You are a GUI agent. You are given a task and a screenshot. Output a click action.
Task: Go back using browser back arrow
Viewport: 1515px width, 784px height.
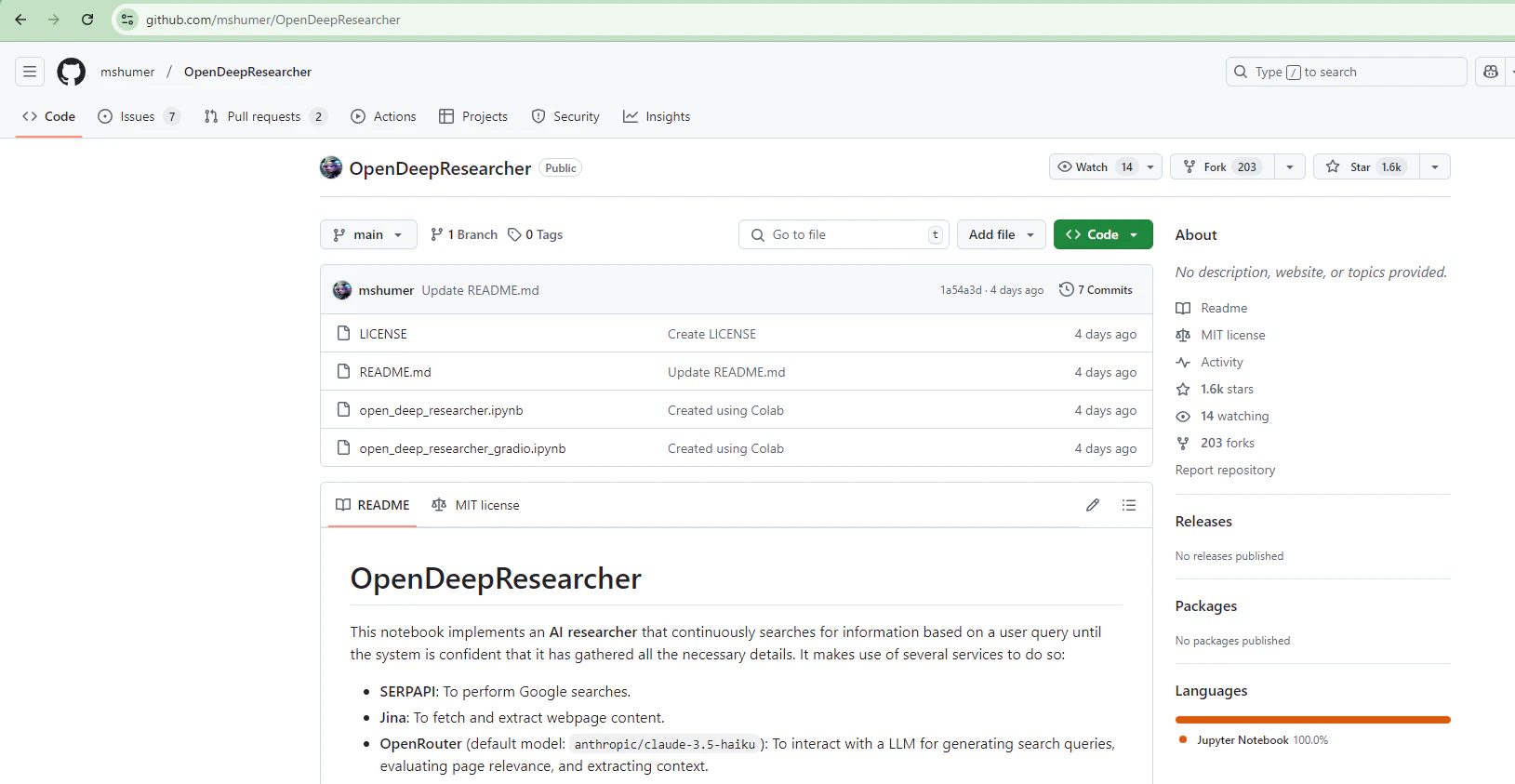coord(20,20)
